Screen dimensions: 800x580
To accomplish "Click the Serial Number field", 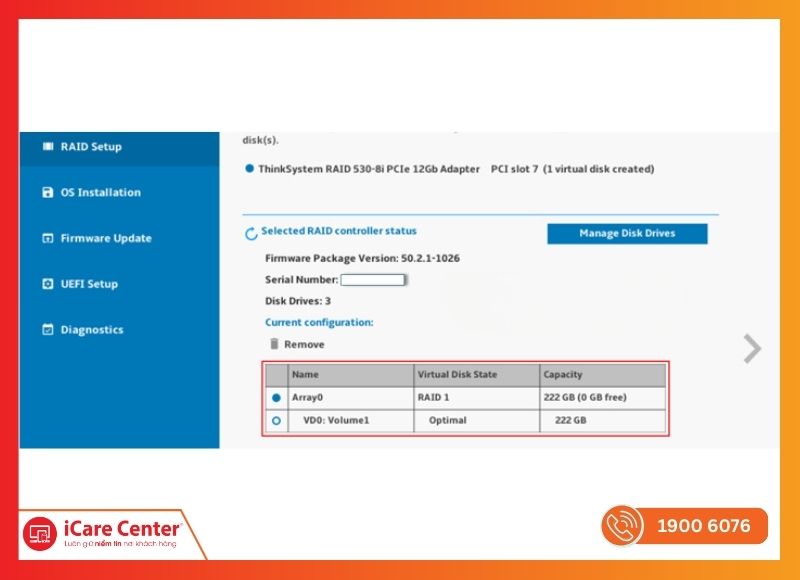I will tap(373, 280).
